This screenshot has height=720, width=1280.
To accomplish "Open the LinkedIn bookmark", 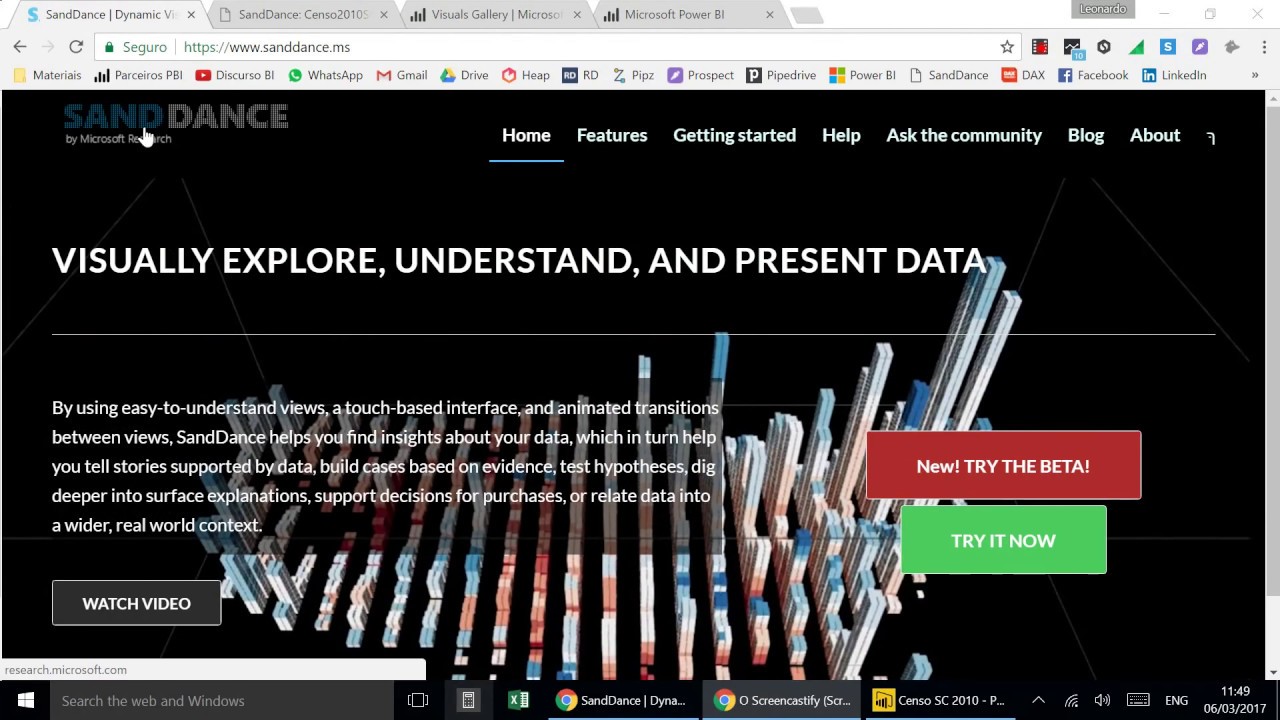I will coord(1175,75).
